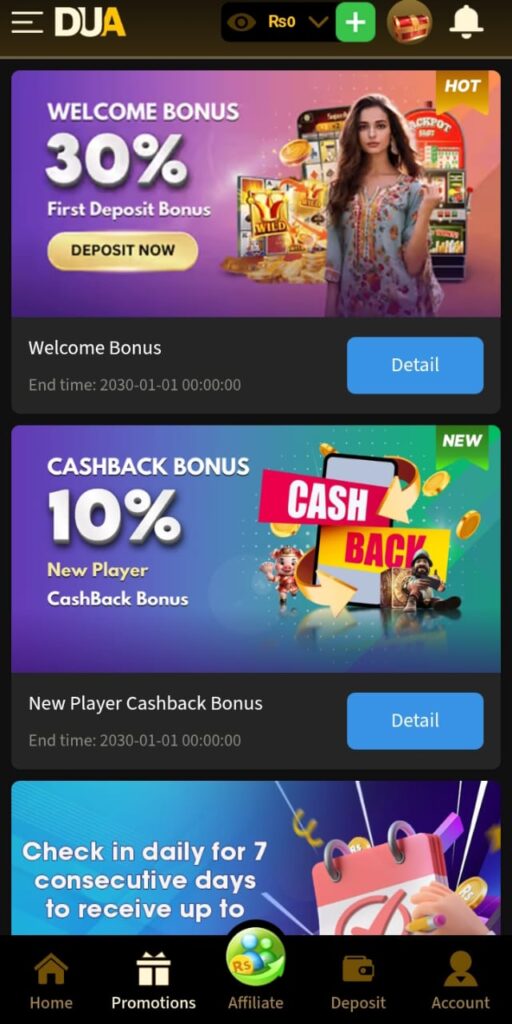512x1024 pixels.
Task: Click the Deposit Now banner button
Action: tap(123, 251)
